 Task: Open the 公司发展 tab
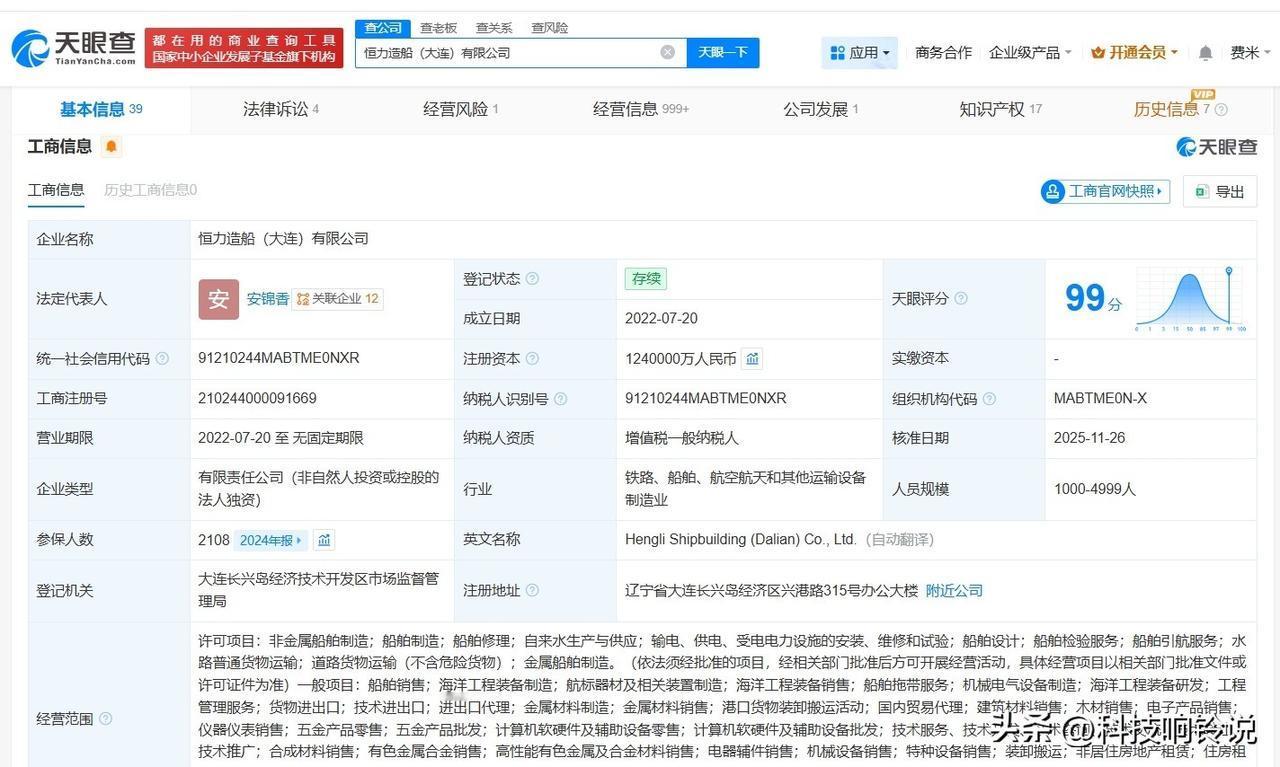point(821,109)
